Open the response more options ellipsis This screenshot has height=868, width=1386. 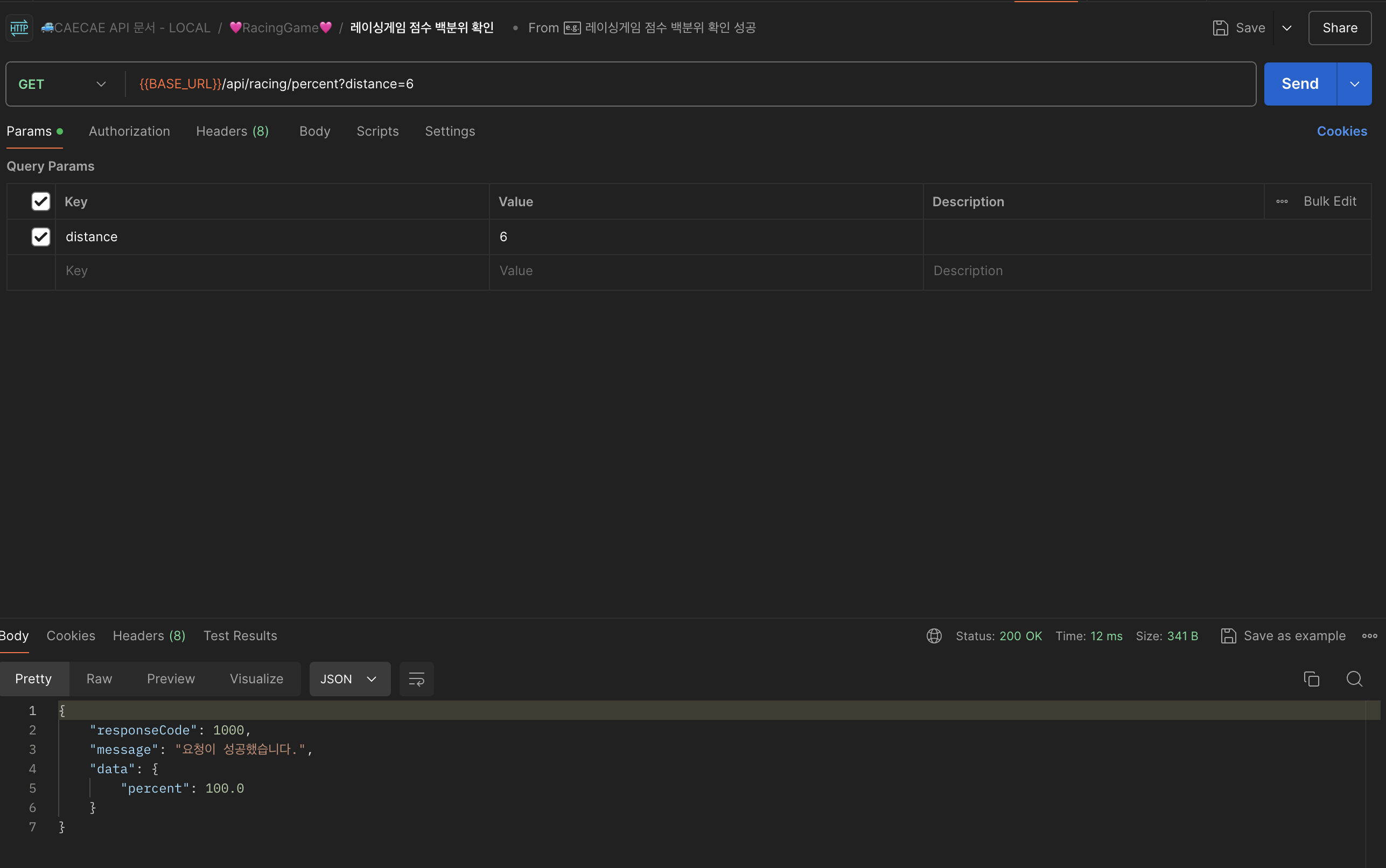(1369, 635)
